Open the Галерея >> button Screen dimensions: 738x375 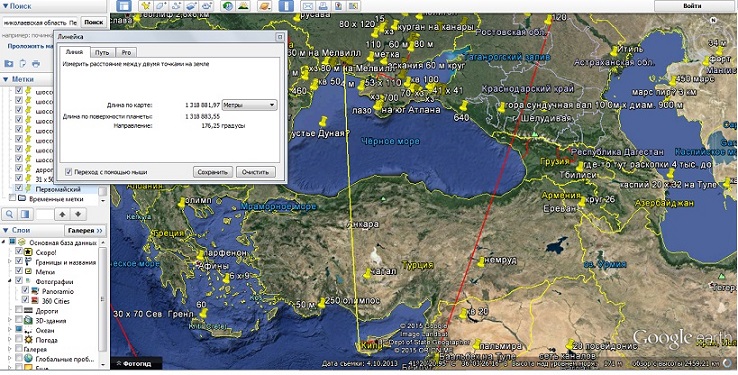85,231
